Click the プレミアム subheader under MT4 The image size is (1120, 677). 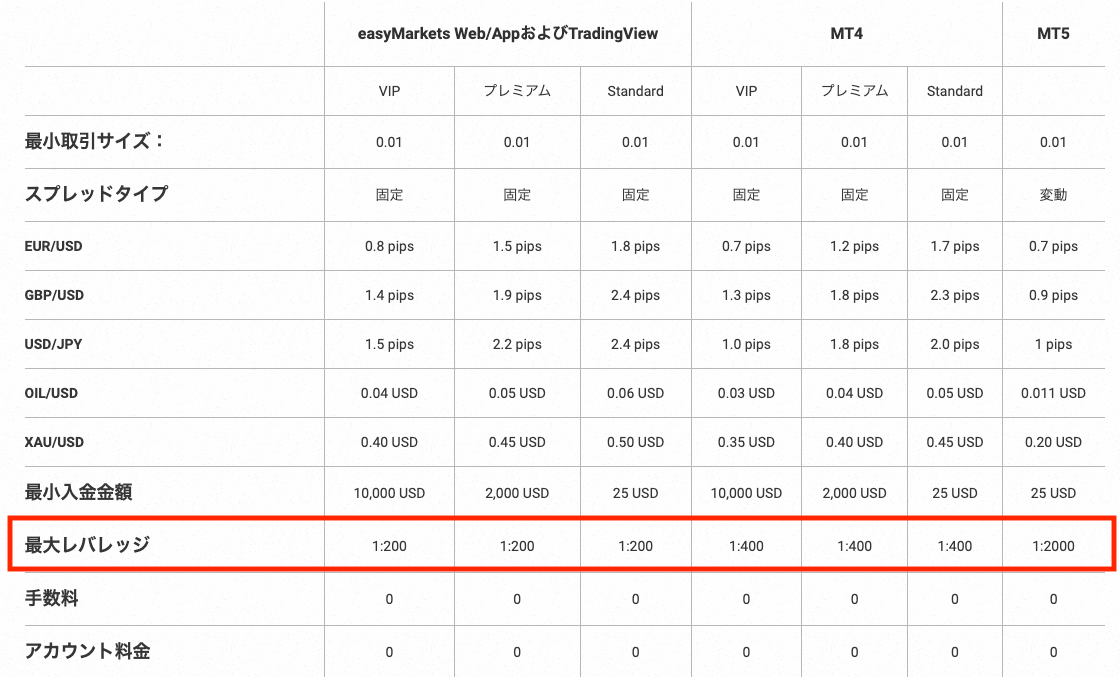click(x=854, y=91)
